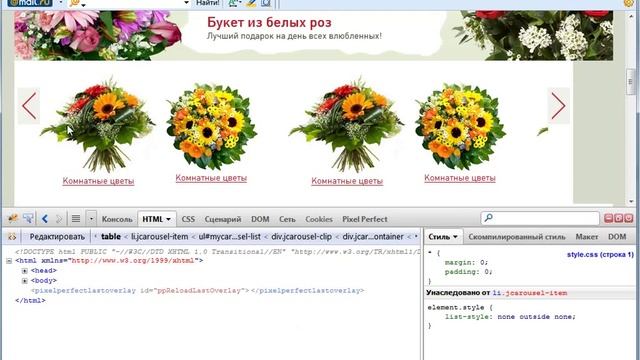Switch to the Сценарий tab
The height and width of the screenshot is (360, 640).
[223, 219]
